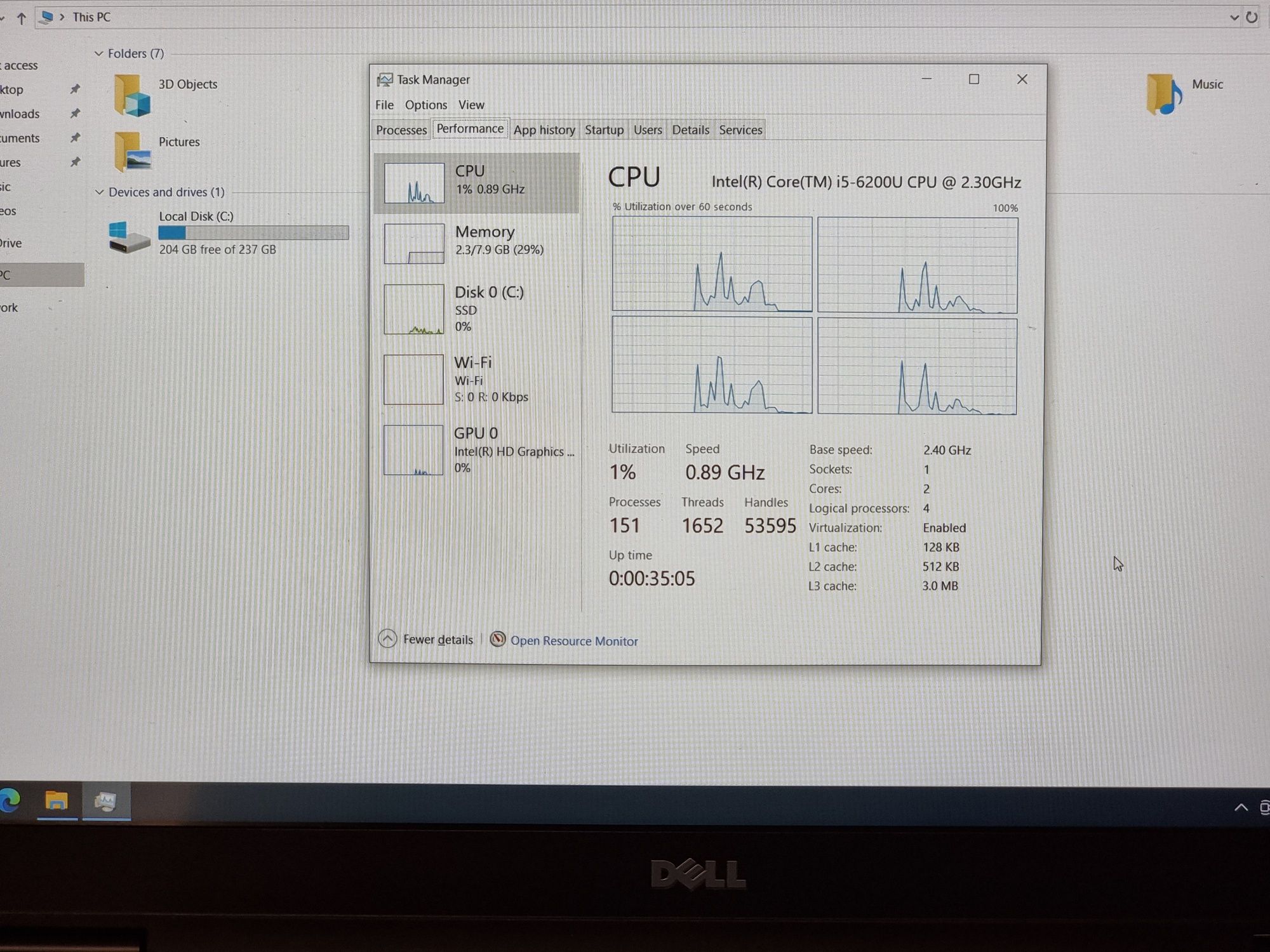
Task: Click the Up arrow in File Explorer
Action: click(x=22, y=18)
